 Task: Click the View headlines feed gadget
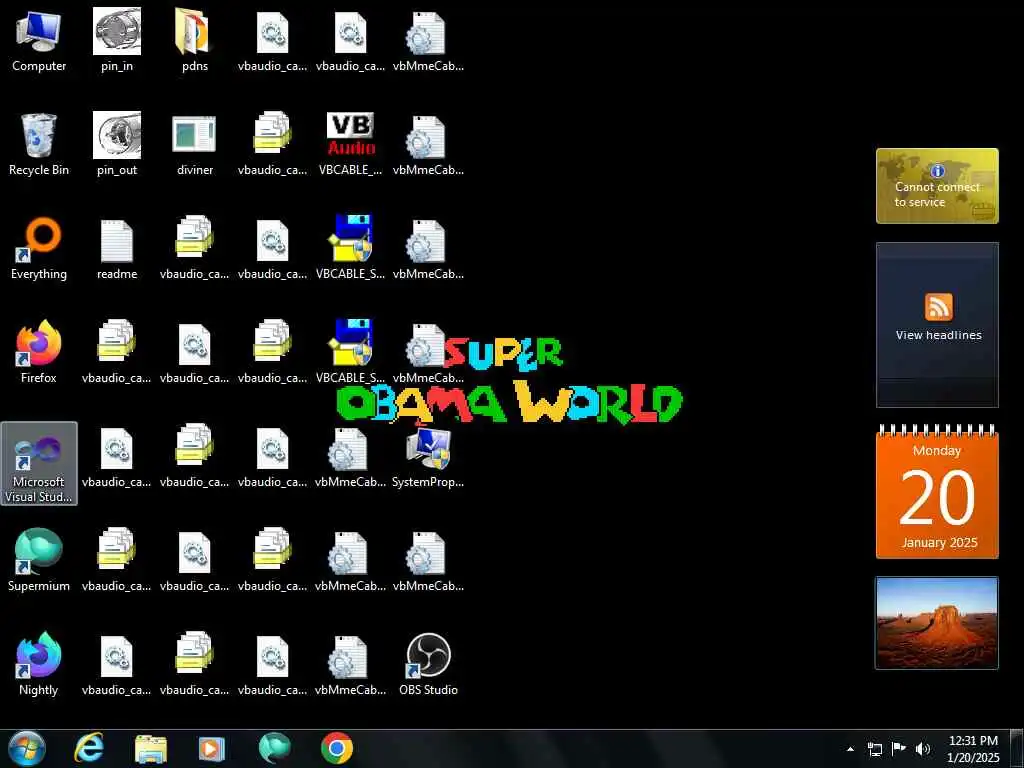click(x=937, y=325)
